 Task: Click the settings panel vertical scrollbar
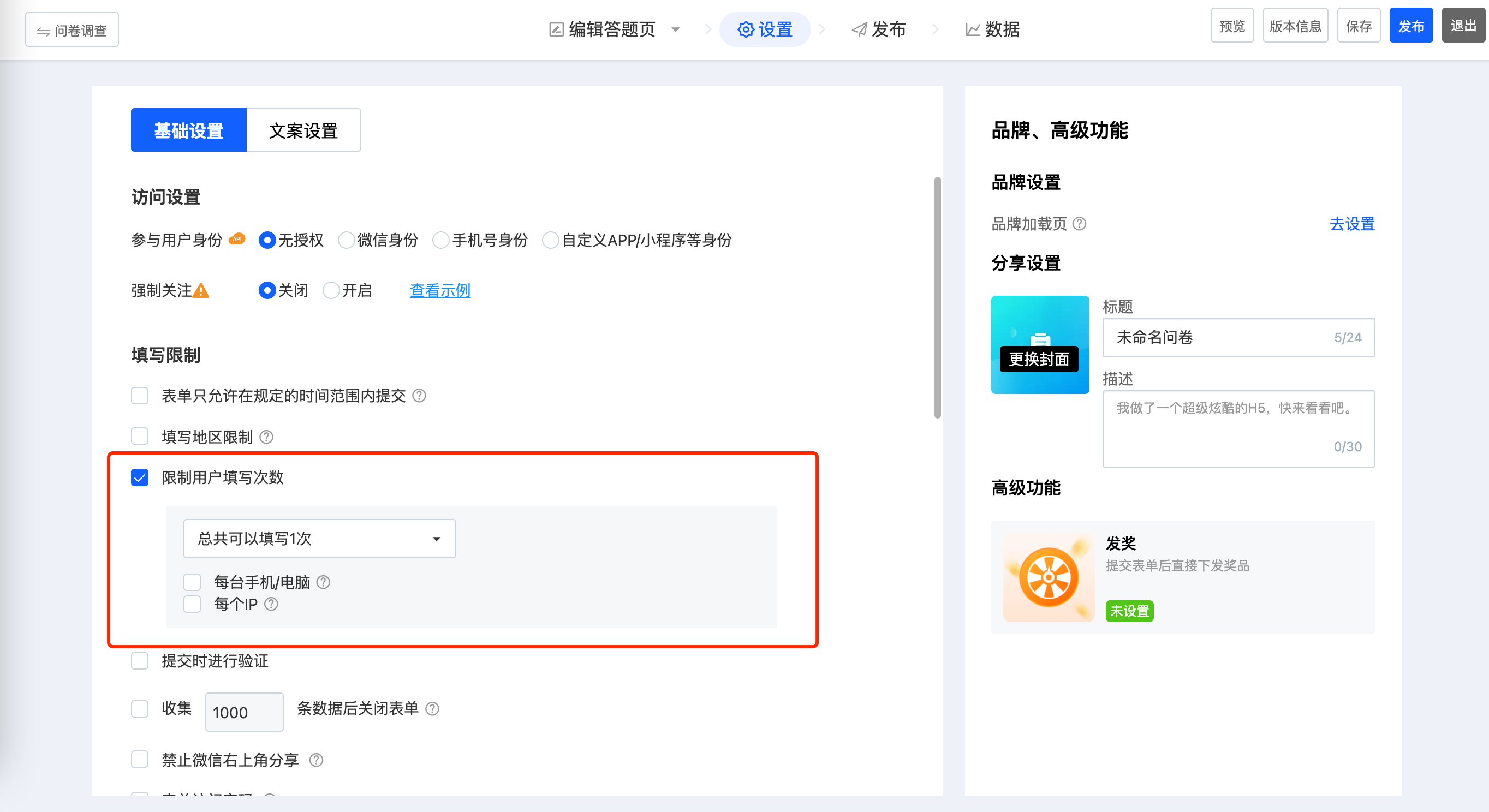(937, 297)
